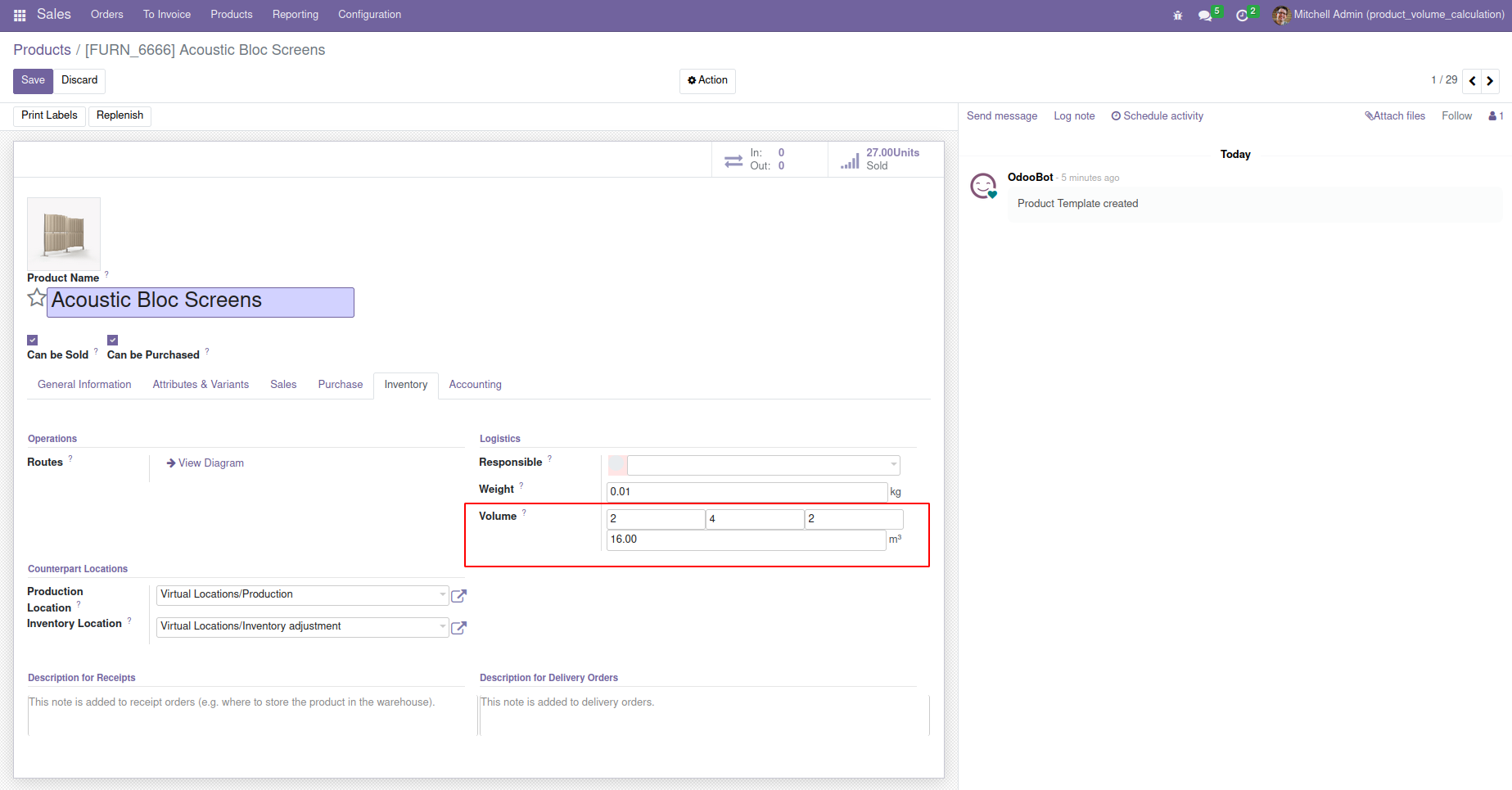Click the product image thumbnail

point(64,234)
